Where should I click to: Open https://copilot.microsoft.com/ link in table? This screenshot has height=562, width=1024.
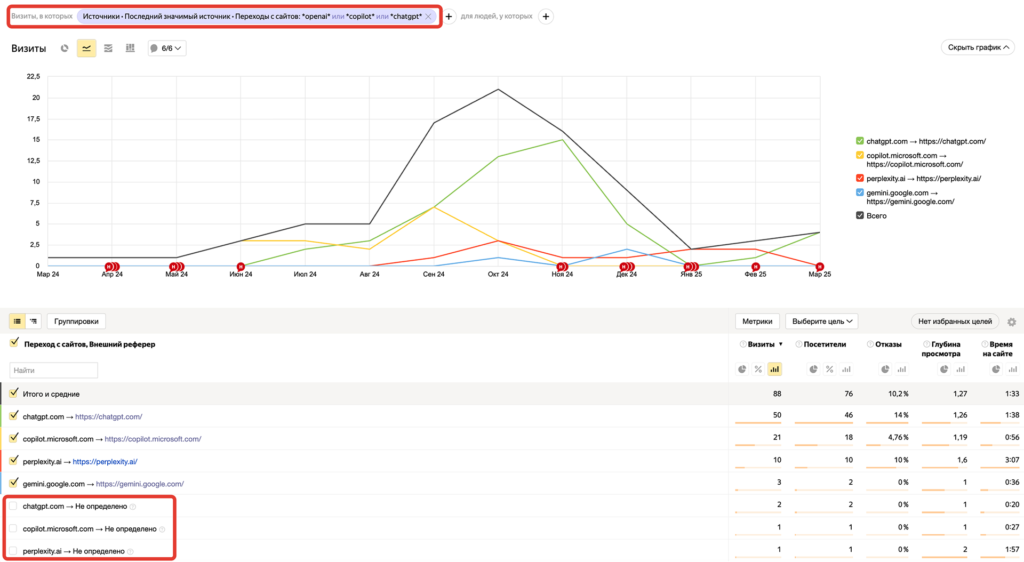tap(153, 439)
